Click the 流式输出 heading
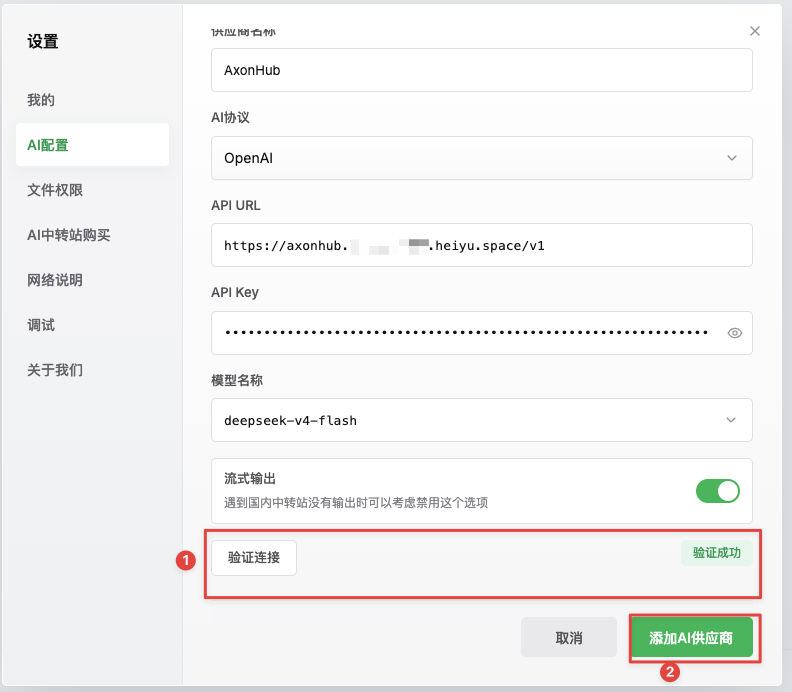Image resolution: width=792 pixels, height=692 pixels. point(250,478)
